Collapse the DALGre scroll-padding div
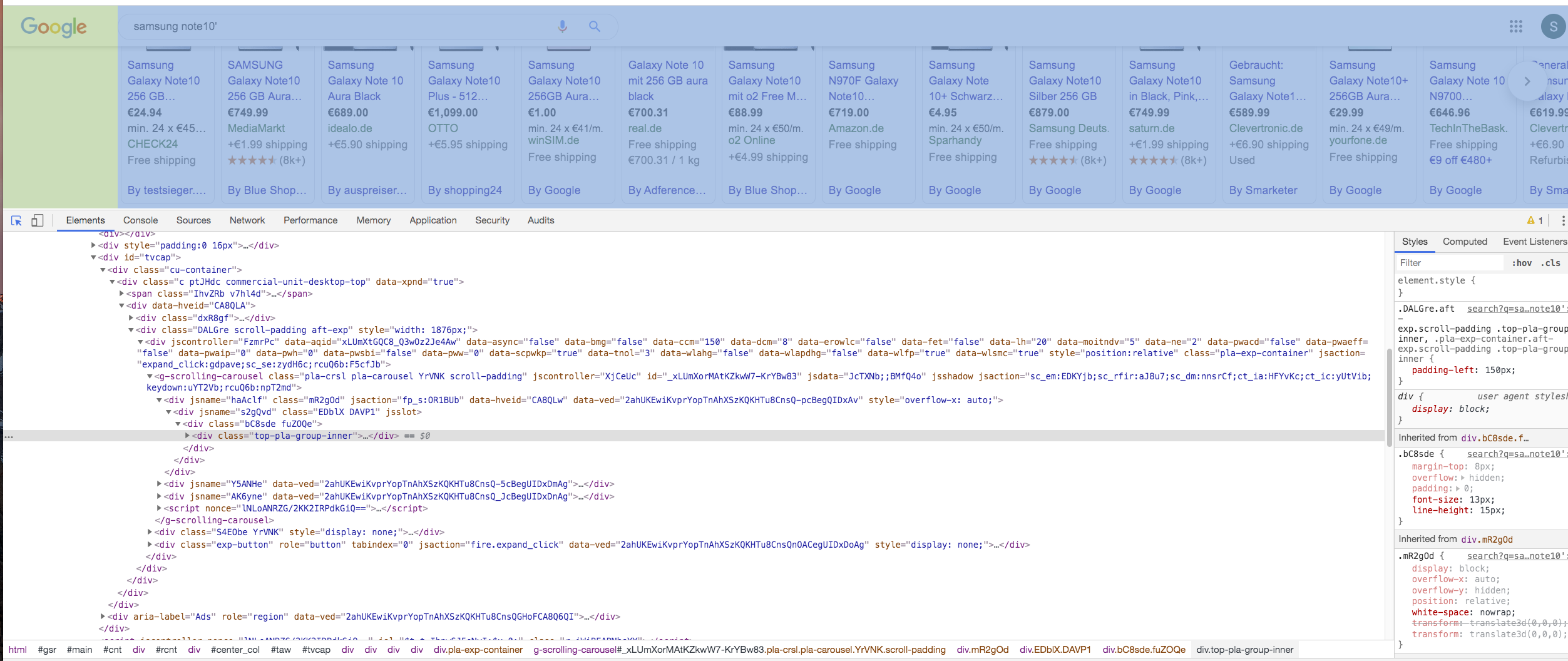 coord(131,330)
